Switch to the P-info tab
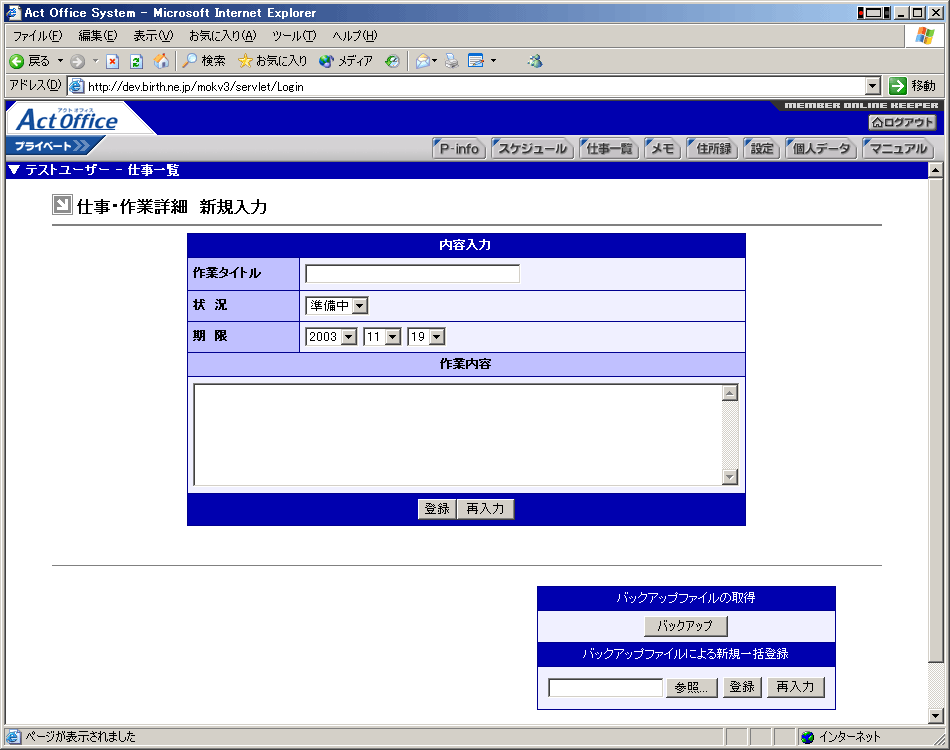This screenshot has height=750, width=950. 459,148
